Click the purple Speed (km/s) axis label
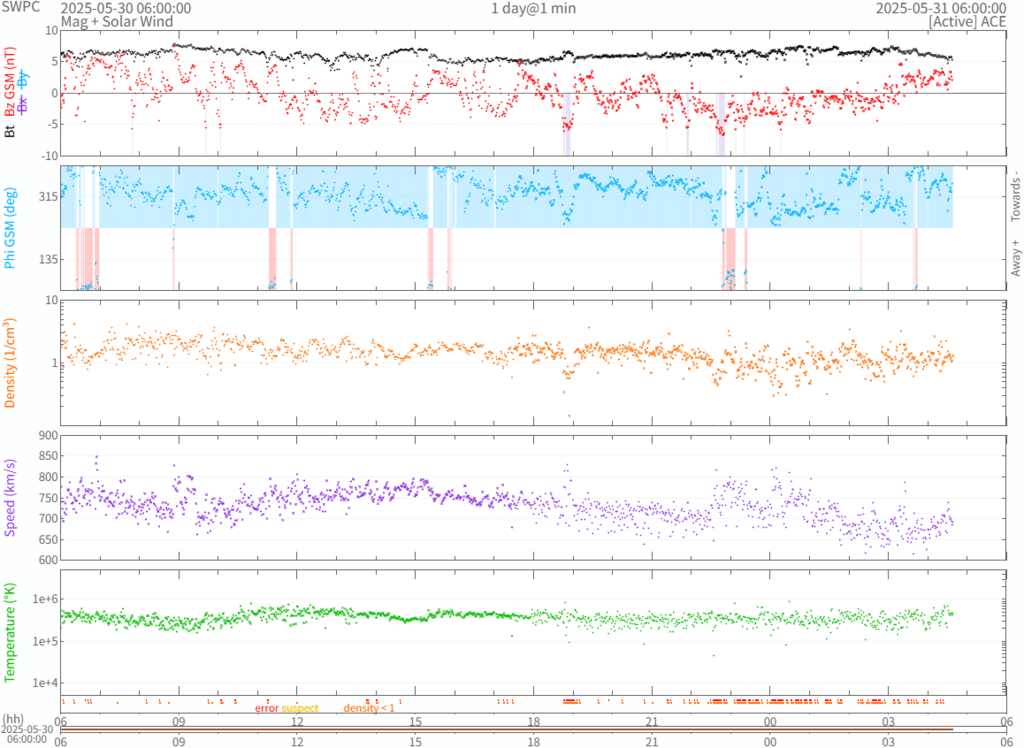This screenshot has width=1024, height=748. pyautogui.click(x=11, y=497)
